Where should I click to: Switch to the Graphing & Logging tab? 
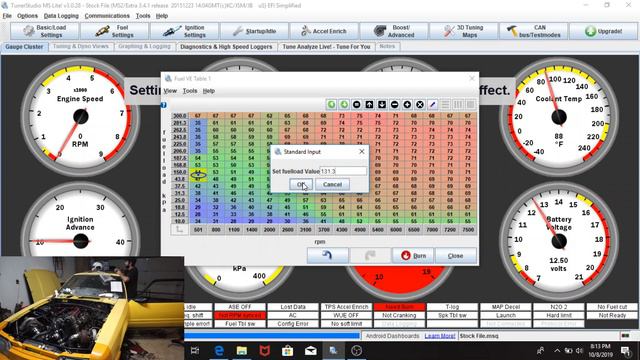[144, 46]
